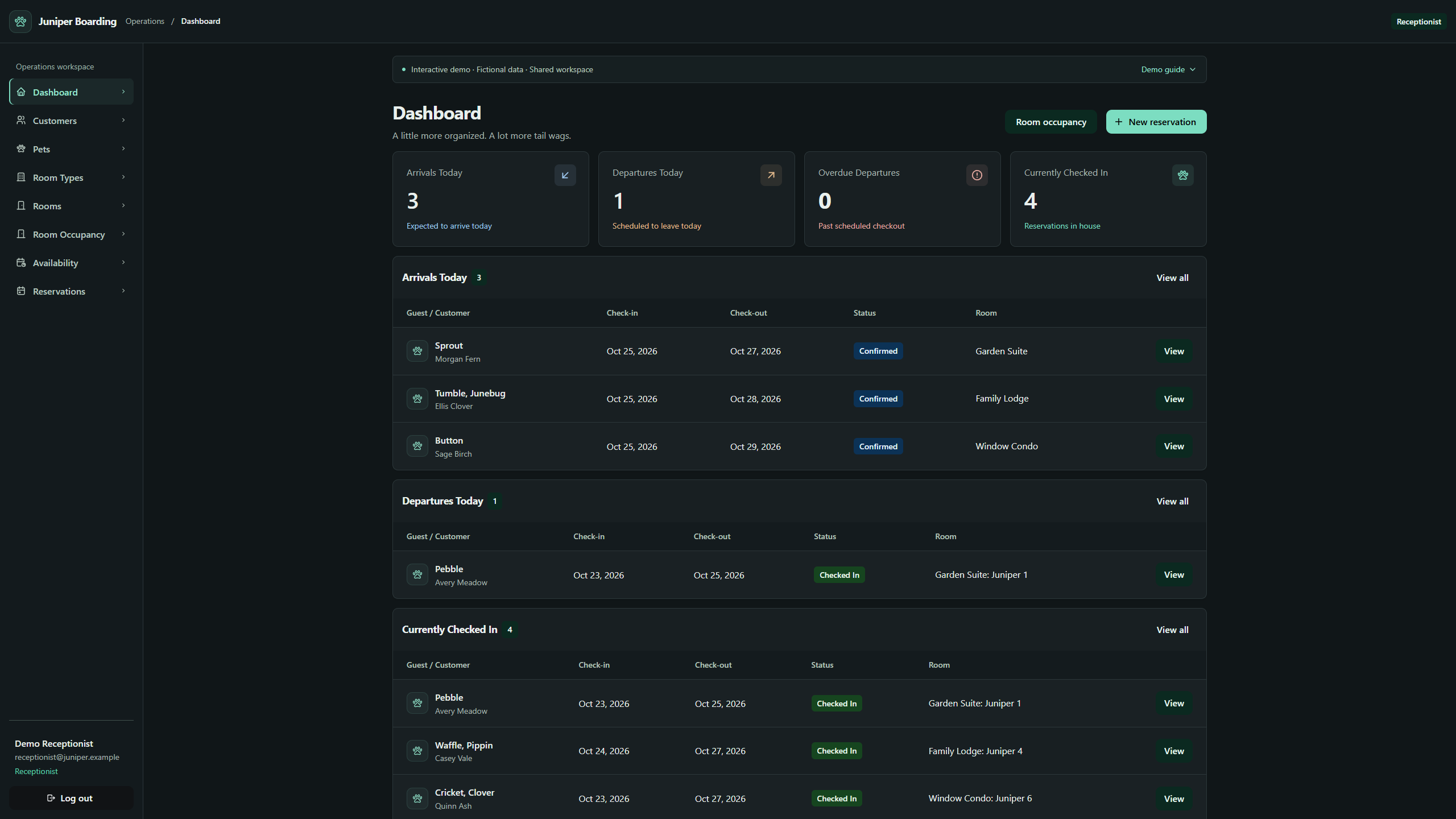The width and height of the screenshot is (1456, 819).
Task: Click the Arrivals Today count badge 3
Action: point(479,278)
